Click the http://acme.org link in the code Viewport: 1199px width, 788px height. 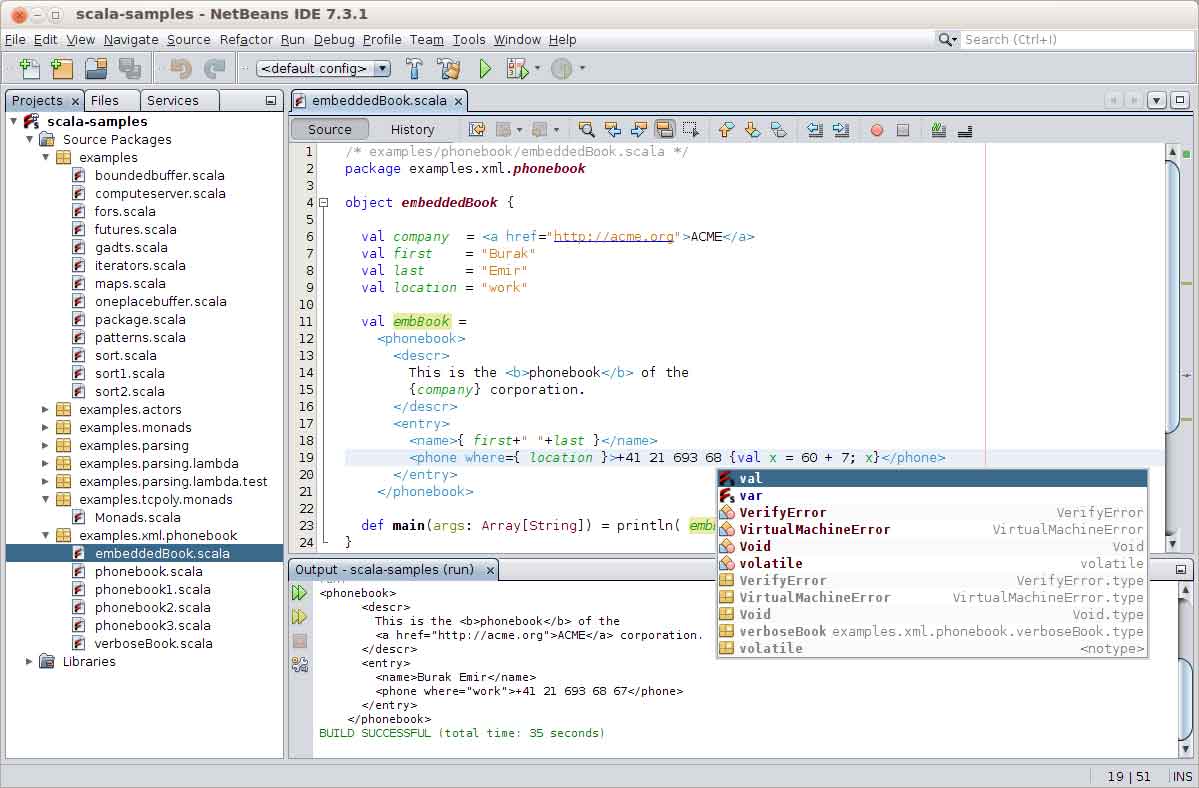(614, 237)
